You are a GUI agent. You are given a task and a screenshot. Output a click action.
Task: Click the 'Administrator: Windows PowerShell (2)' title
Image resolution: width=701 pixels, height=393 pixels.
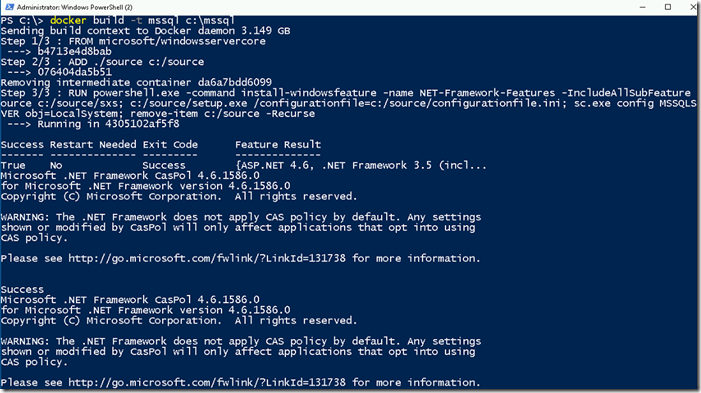[x=75, y=7]
